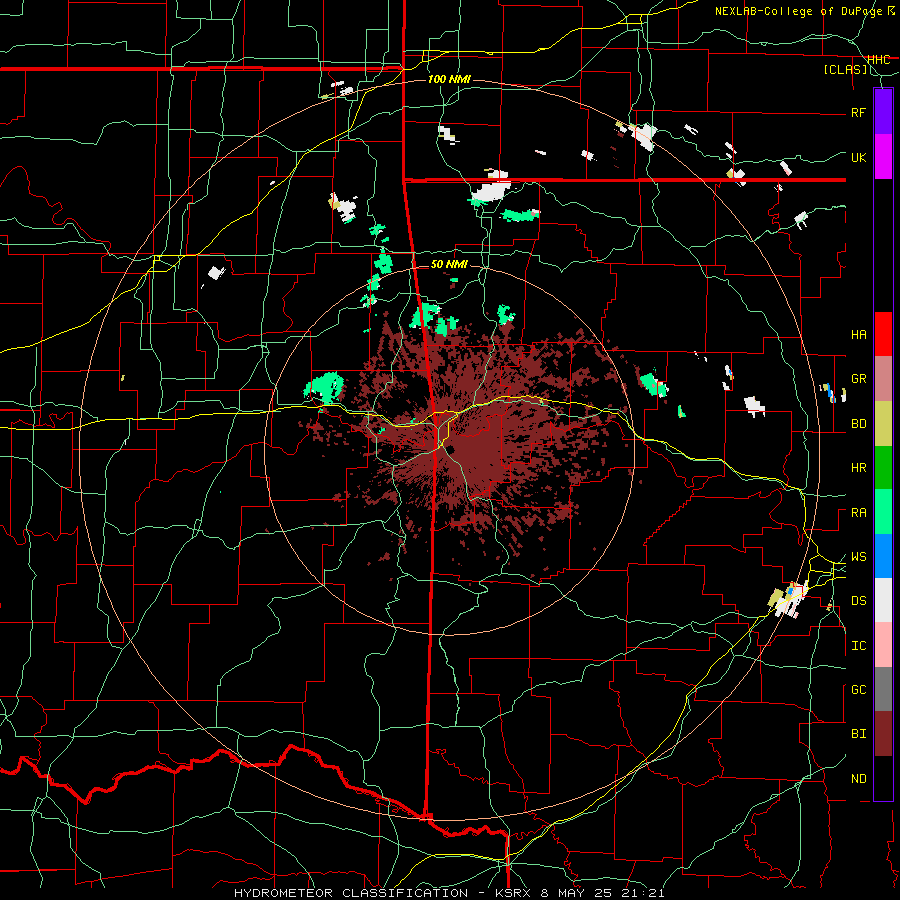
Task: Click the "WS" legend label
Action: coord(858,557)
